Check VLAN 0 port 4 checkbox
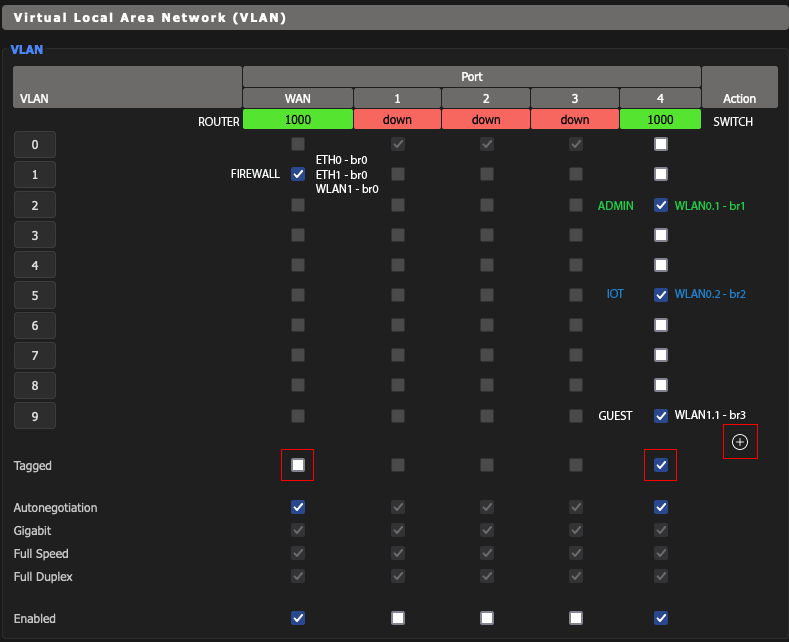This screenshot has height=642, width=789. pyautogui.click(x=660, y=144)
